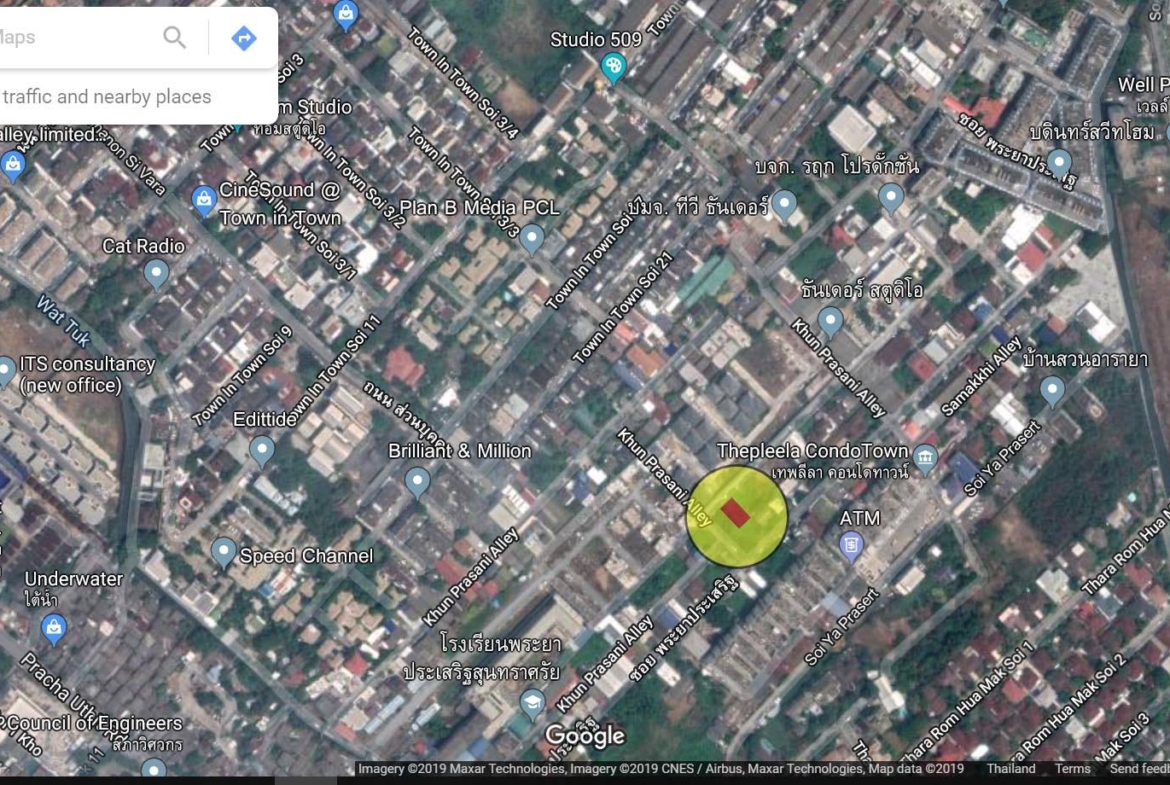The height and width of the screenshot is (785, 1170).
Task: Open the CineSound @ Town in Town shopping pin
Action: (204, 200)
